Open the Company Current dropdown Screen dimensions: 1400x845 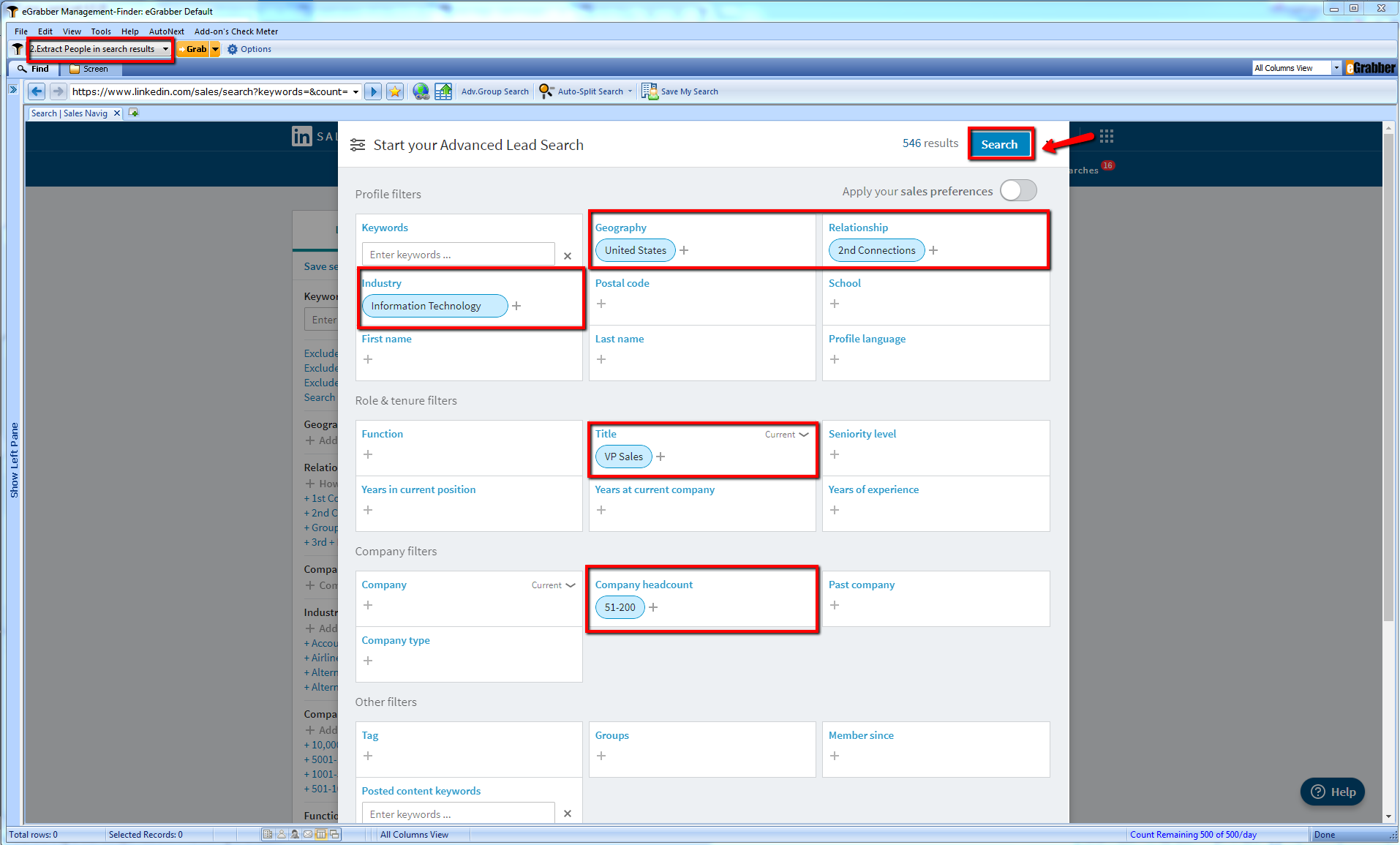[x=554, y=585]
